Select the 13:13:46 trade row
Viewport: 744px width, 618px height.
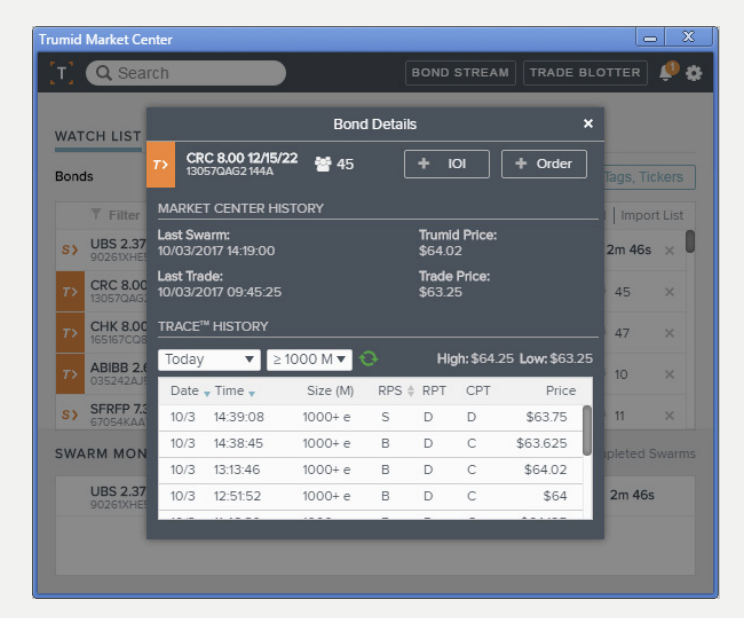(x=370, y=470)
